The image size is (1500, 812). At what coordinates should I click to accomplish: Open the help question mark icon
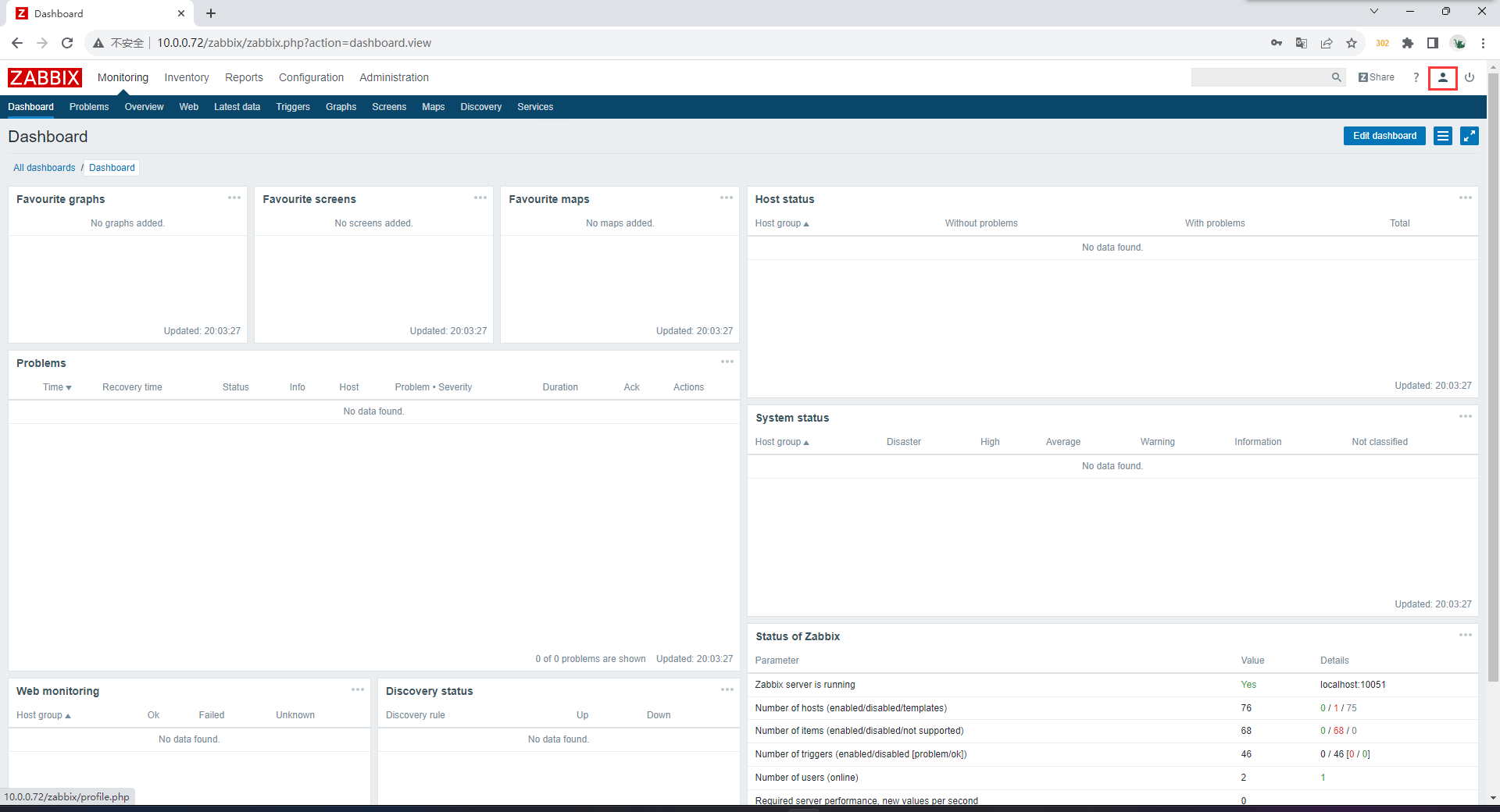coord(1416,77)
